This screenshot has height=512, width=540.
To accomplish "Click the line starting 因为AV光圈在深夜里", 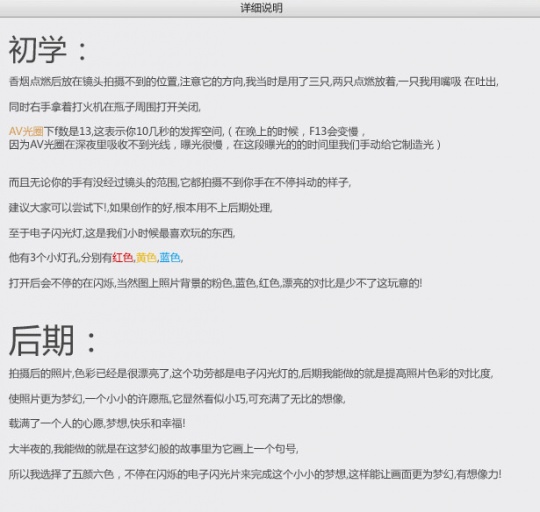I will pyautogui.click(x=225, y=144).
